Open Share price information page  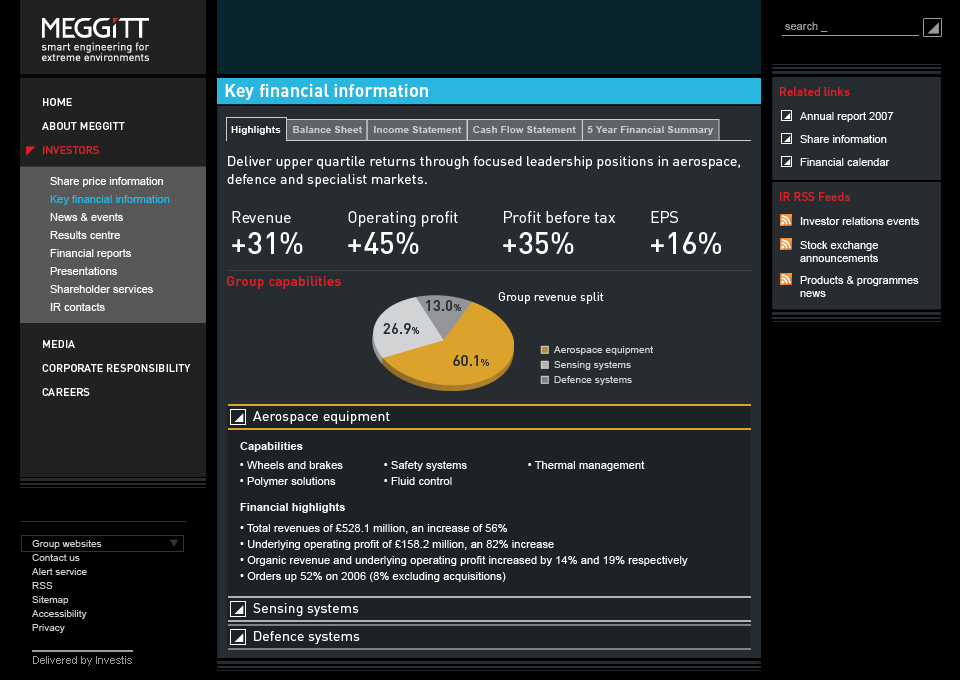[x=106, y=181]
